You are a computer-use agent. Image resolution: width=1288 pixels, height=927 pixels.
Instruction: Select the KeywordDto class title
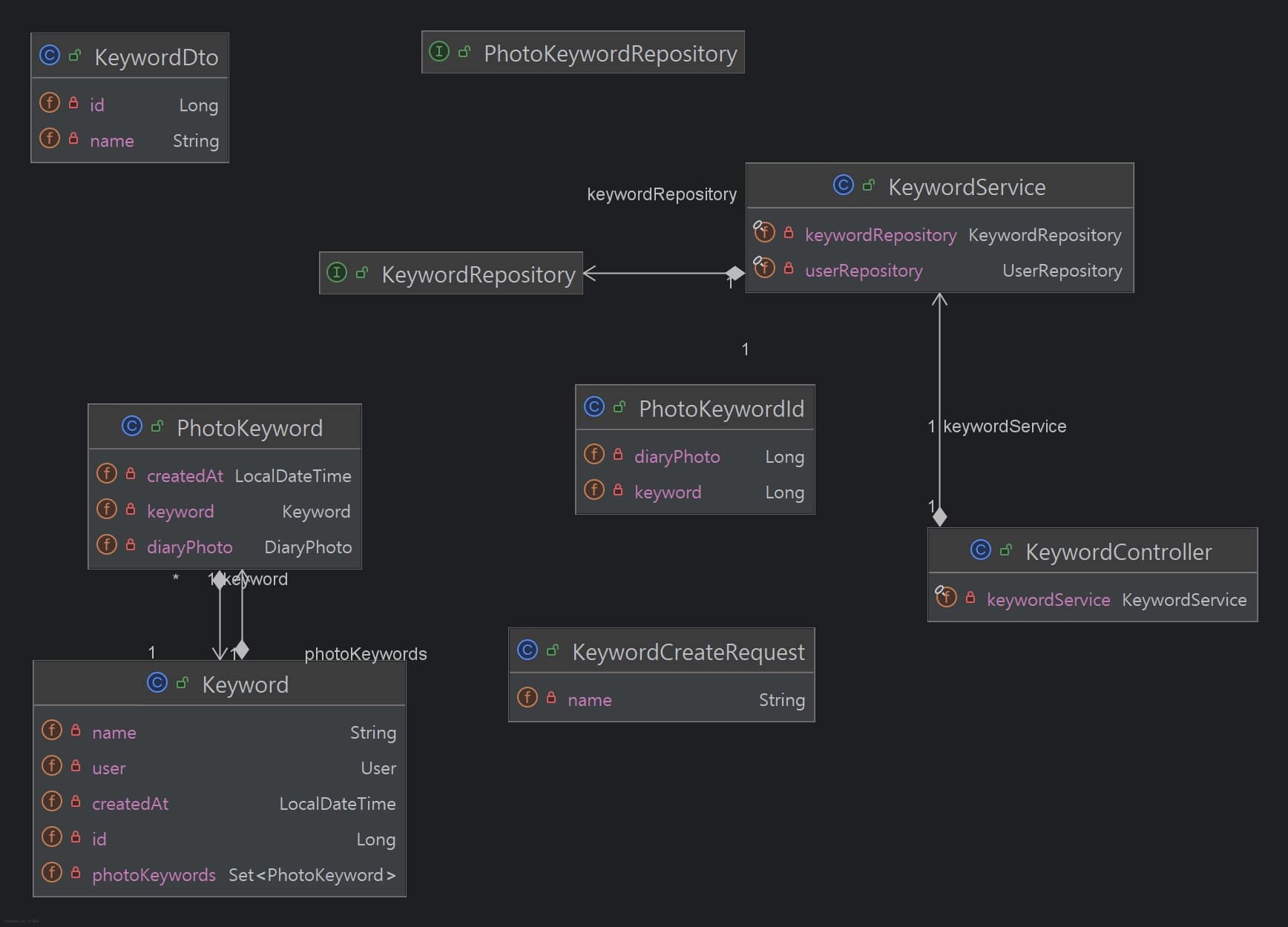coord(156,57)
